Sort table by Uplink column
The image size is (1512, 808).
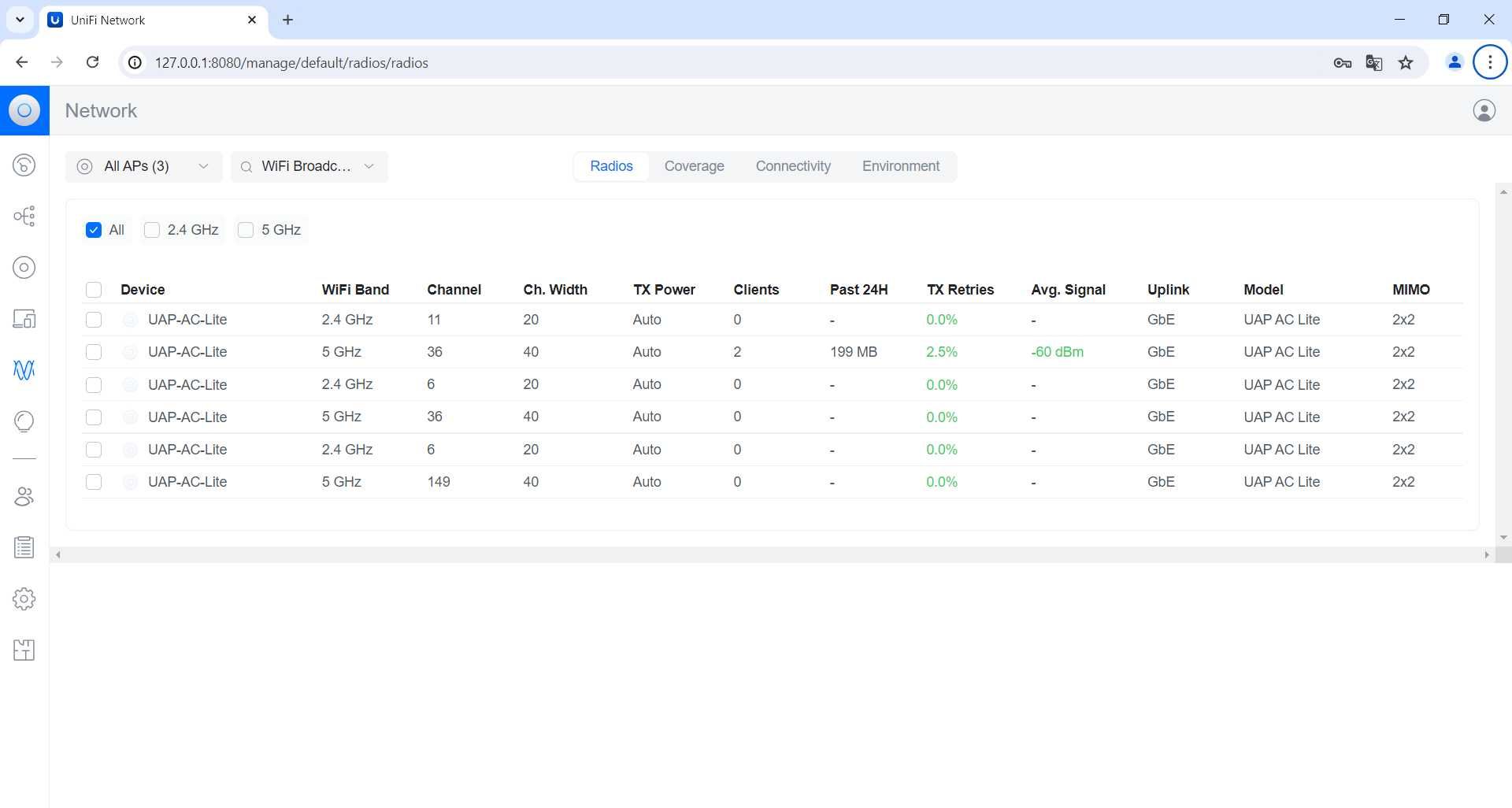(1168, 290)
